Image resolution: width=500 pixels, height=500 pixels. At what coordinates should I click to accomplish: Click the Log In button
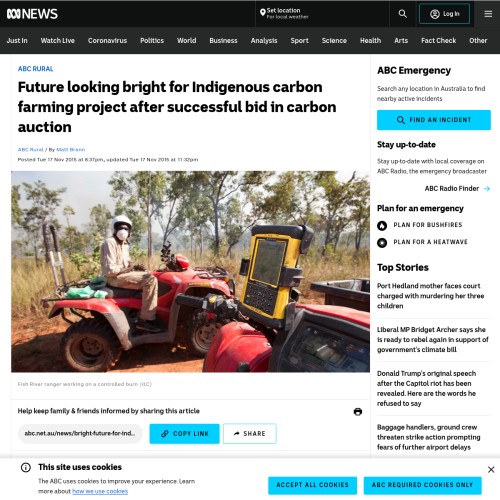pyautogui.click(x=444, y=14)
